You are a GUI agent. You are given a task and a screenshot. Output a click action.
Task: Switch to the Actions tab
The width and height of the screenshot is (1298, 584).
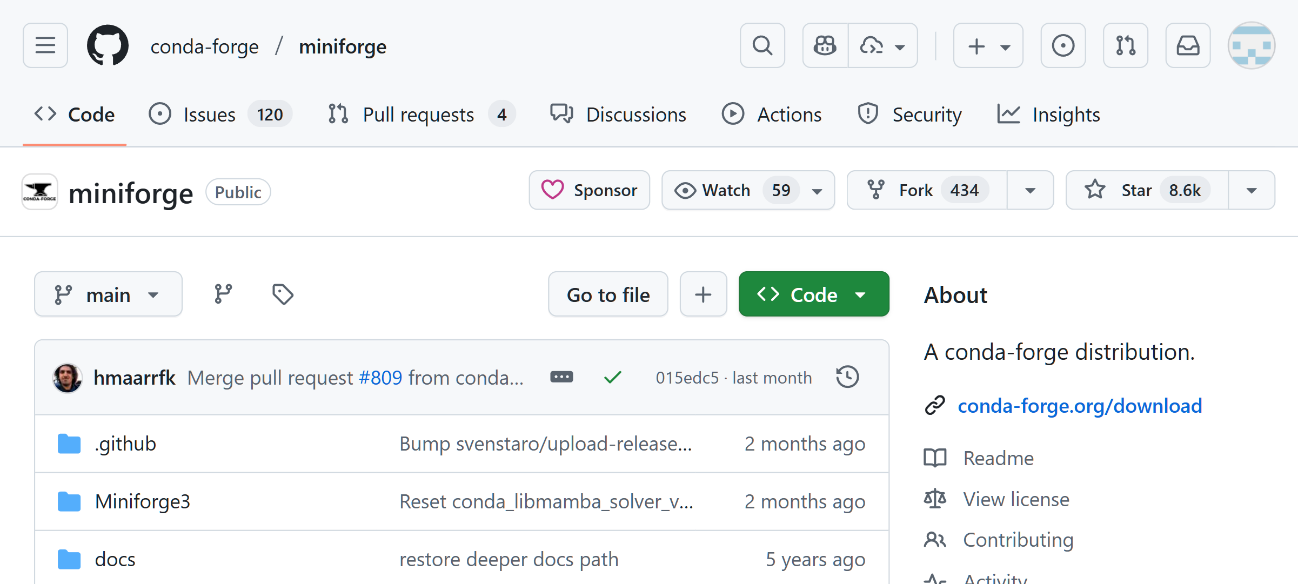tap(772, 114)
